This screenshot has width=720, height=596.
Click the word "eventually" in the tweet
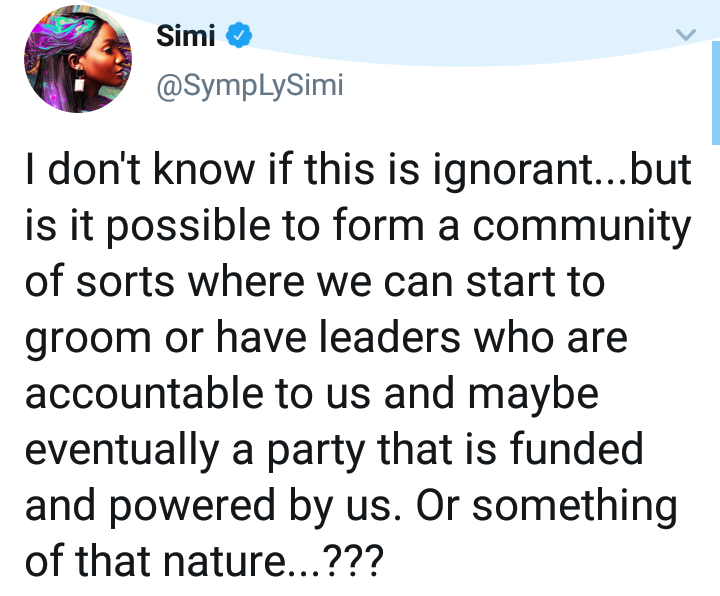(121, 451)
